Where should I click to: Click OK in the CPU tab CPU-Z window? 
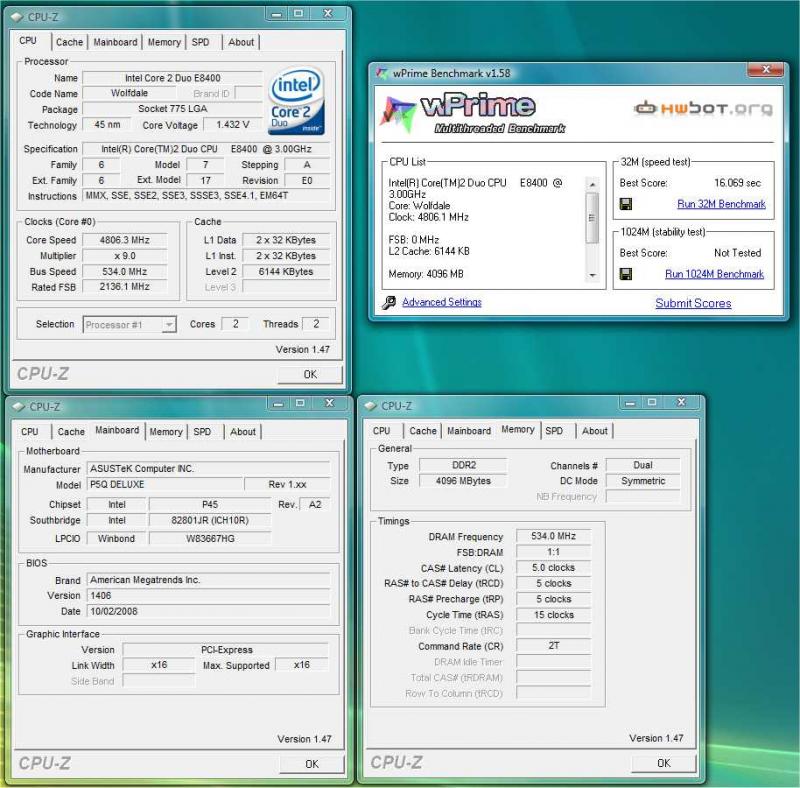pyautogui.click(x=310, y=374)
